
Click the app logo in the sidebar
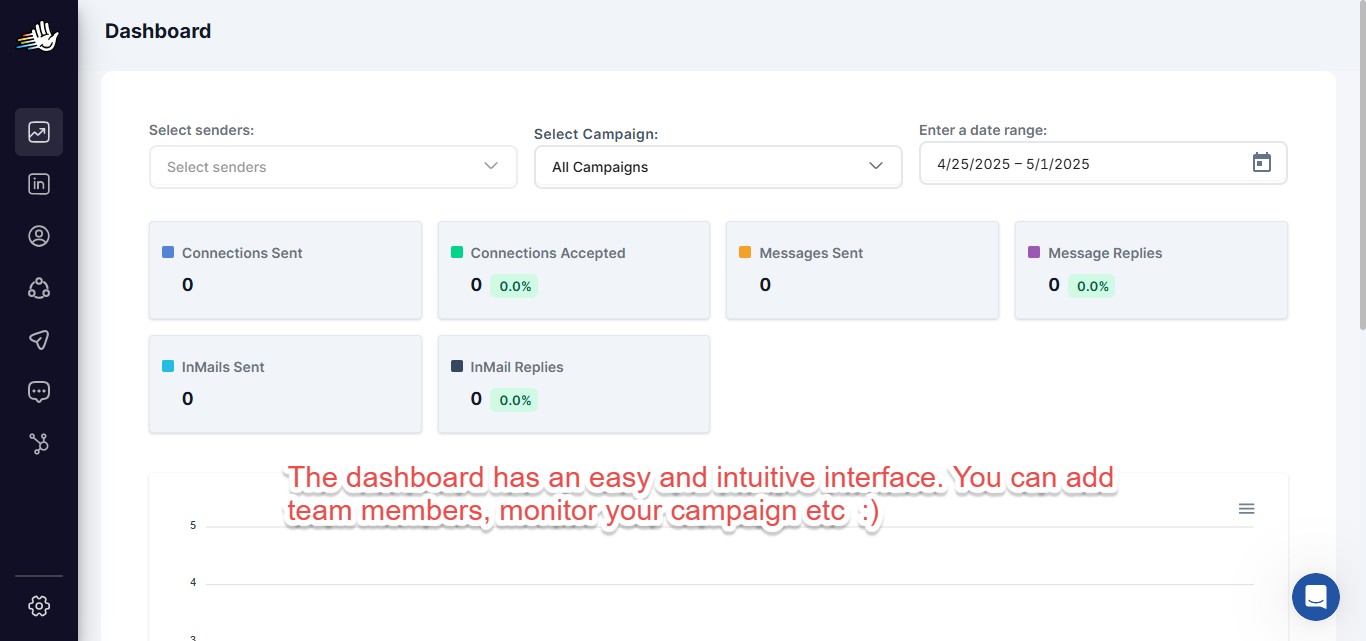(38, 38)
